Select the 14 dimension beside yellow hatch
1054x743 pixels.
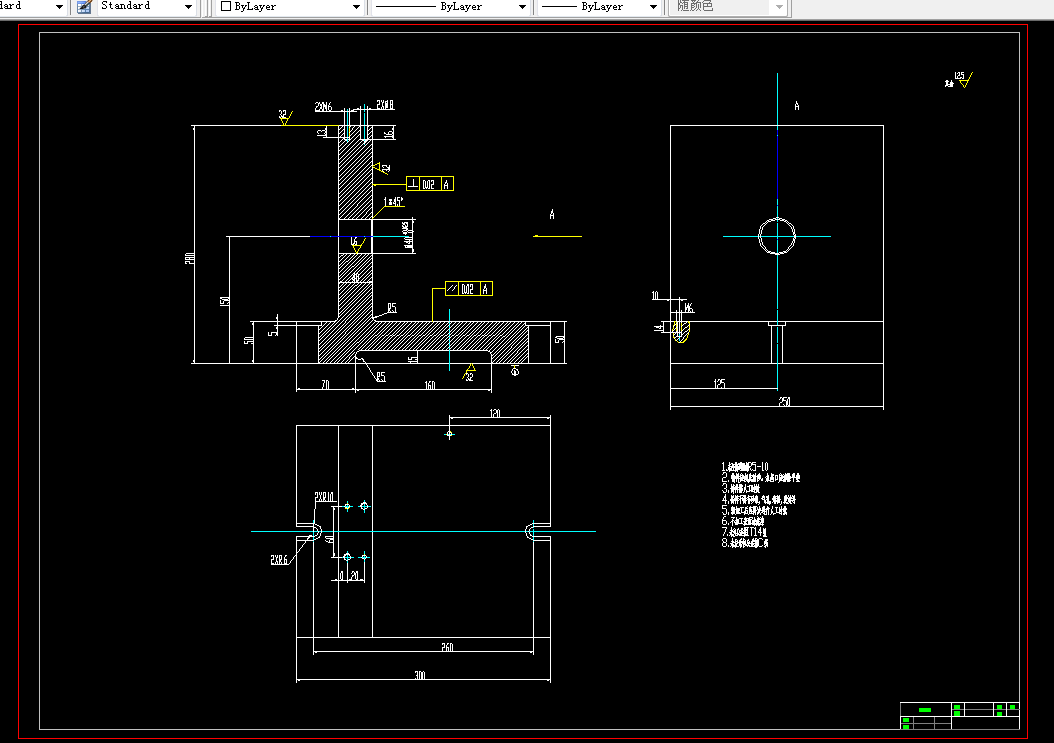(658, 327)
